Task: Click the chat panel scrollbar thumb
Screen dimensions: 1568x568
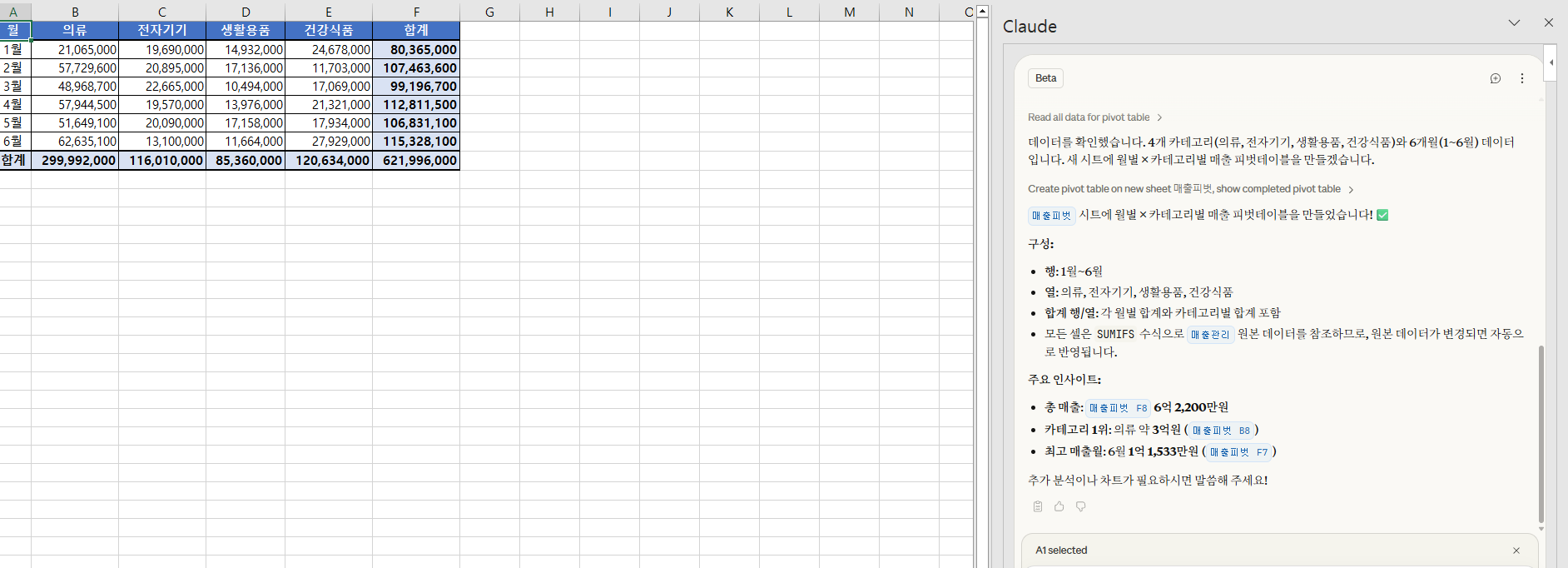Action: point(1541,433)
